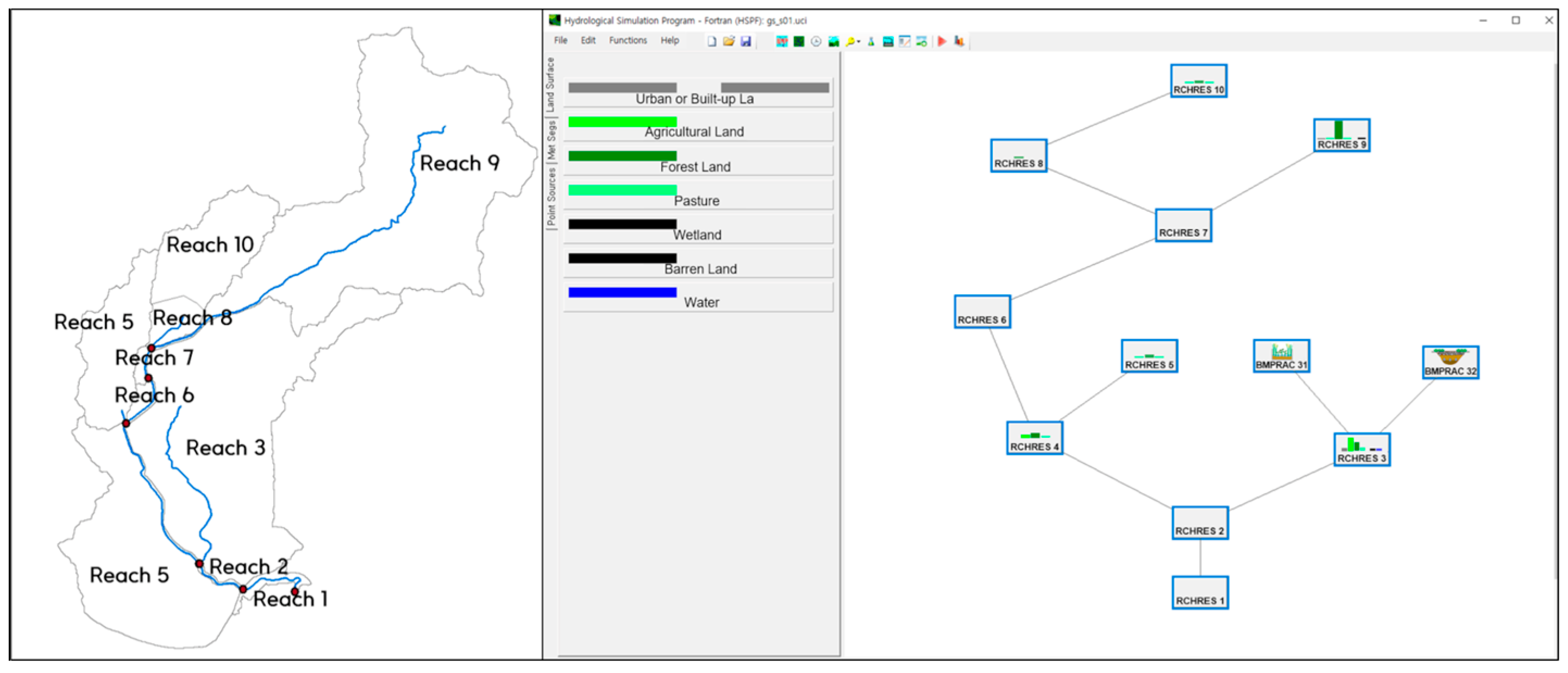This screenshot has width=1568, height=673.
Task: Toggle the Forest Land legend button
Action: (x=698, y=161)
